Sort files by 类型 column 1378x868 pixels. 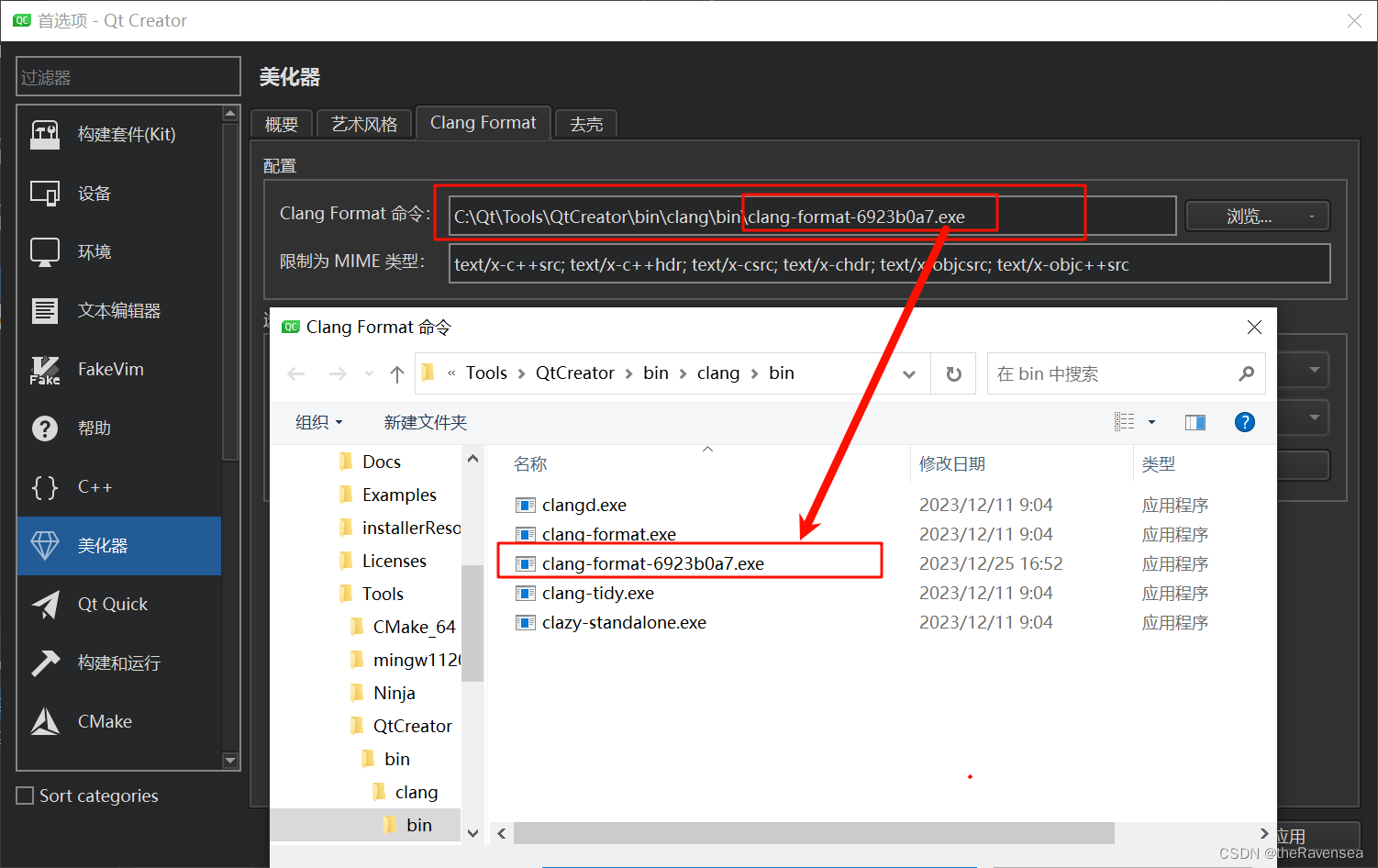point(1159,464)
